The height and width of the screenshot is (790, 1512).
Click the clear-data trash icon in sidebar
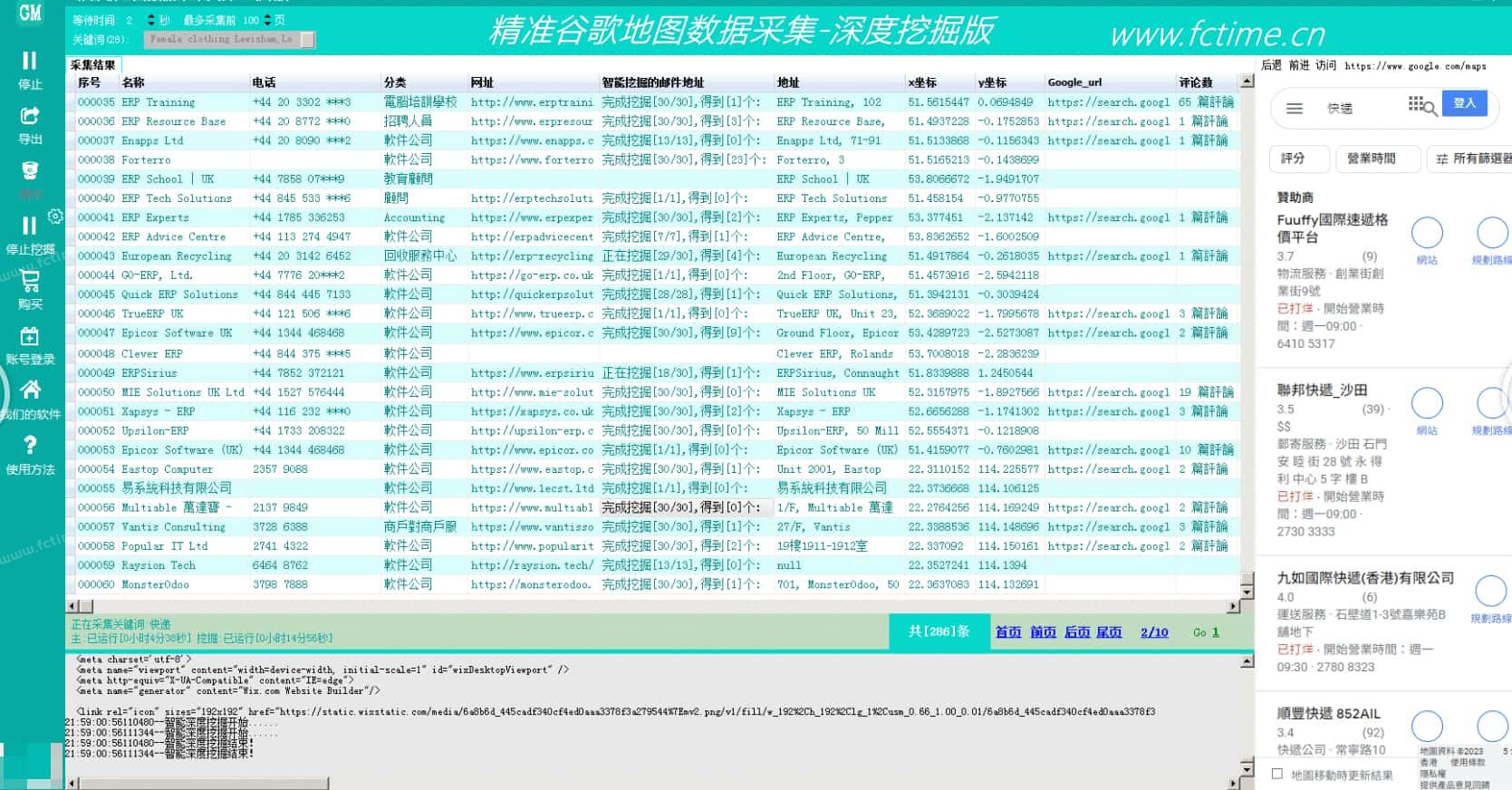click(29, 171)
